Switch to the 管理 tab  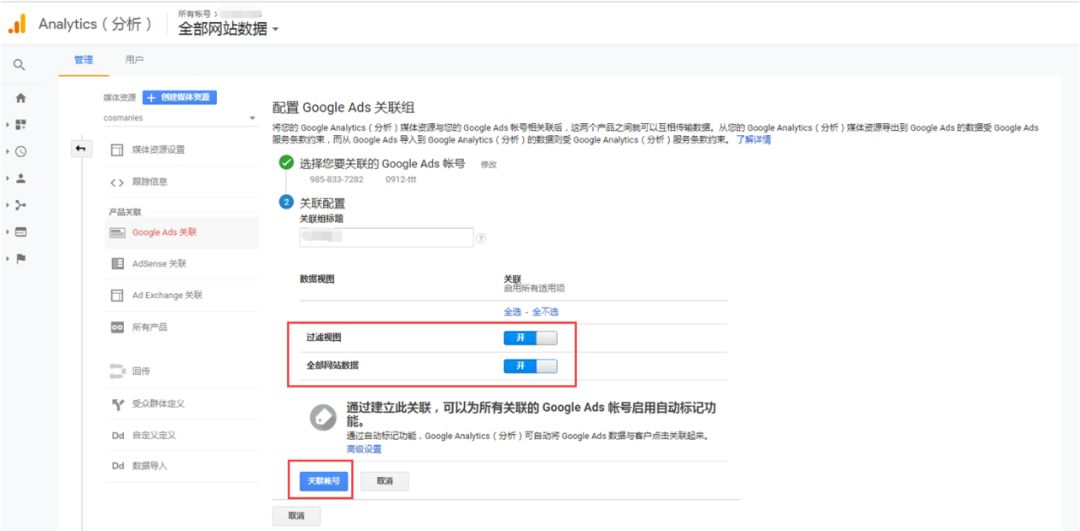point(83,61)
